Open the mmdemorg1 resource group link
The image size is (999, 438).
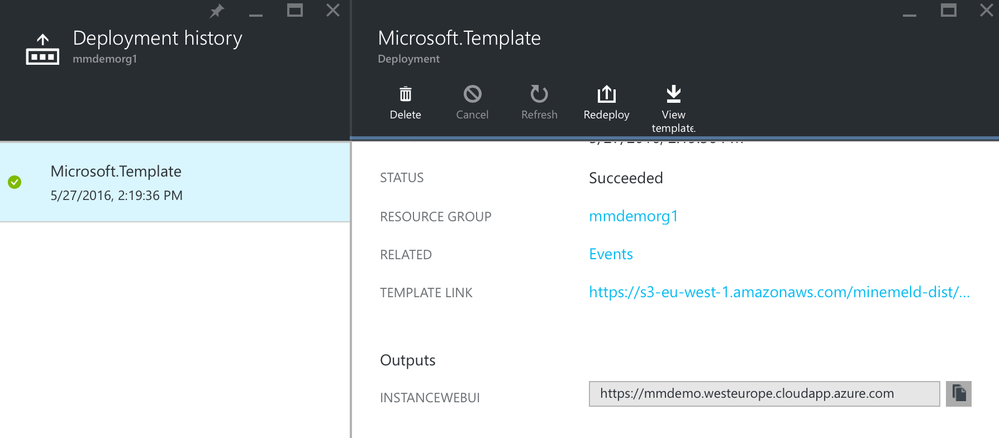pos(633,216)
